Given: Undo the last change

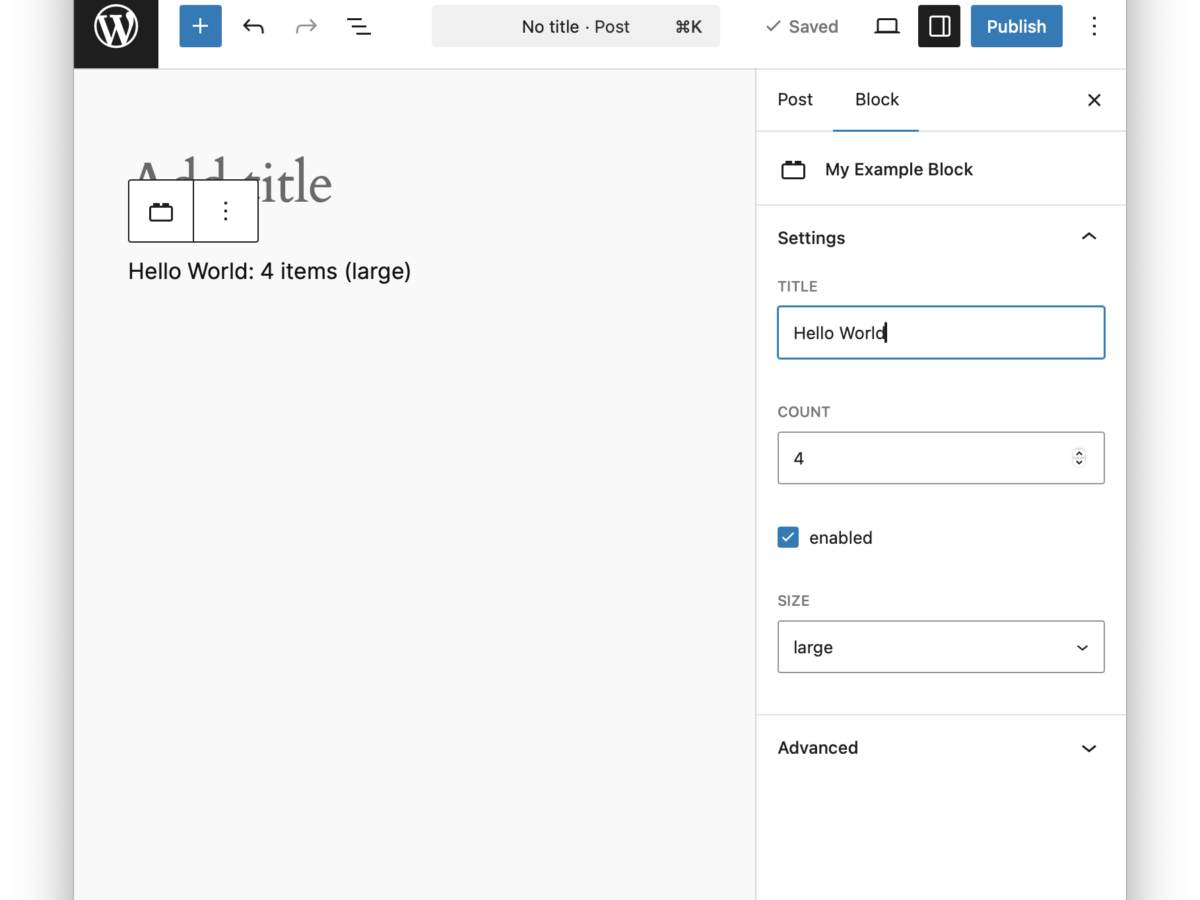Looking at the screenshot, I should (253, 26).
